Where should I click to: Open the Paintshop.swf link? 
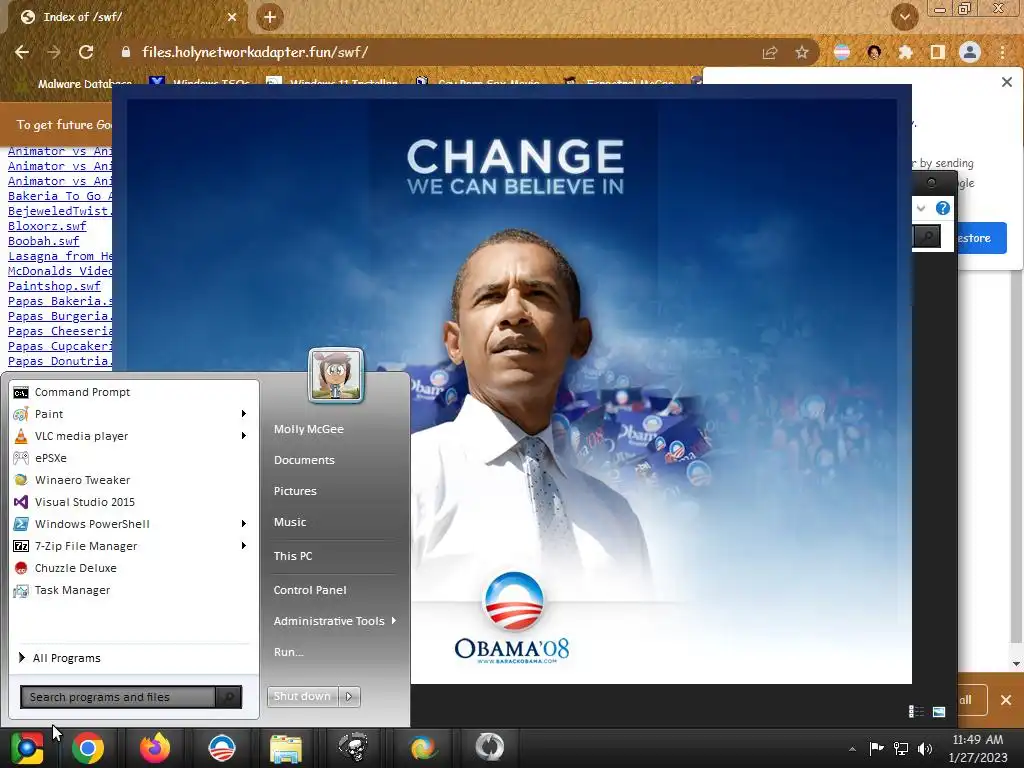(x=54, y=286)
